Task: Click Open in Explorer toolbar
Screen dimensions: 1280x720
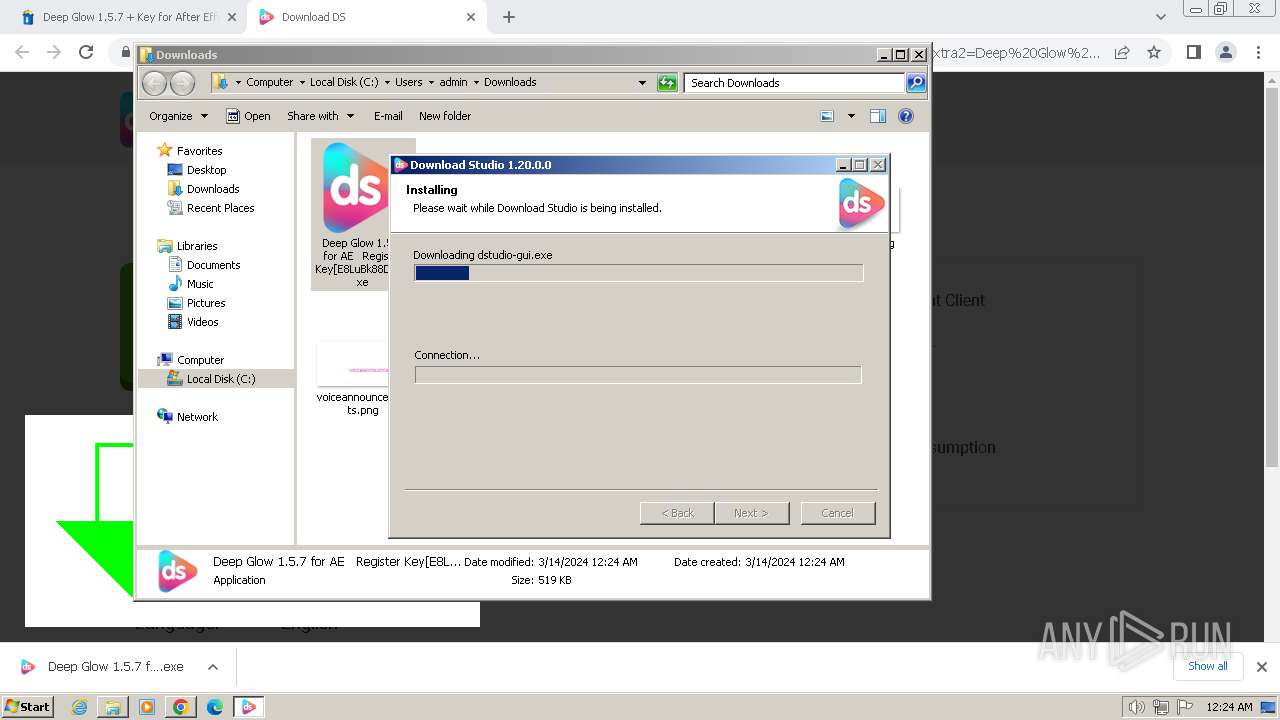Action: coord(248,116)
